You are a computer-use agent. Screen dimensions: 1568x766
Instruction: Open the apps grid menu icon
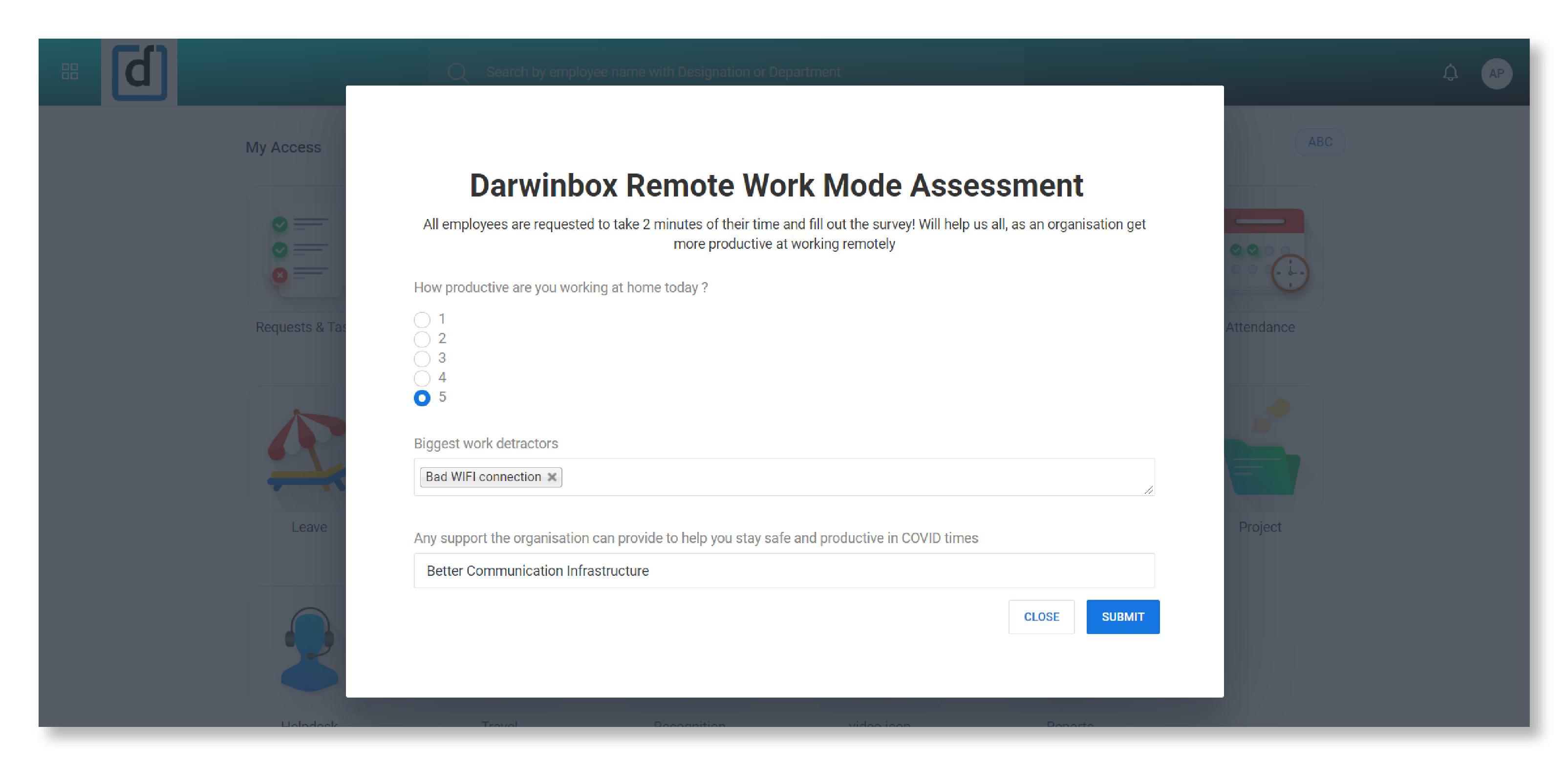click(70, 72)
